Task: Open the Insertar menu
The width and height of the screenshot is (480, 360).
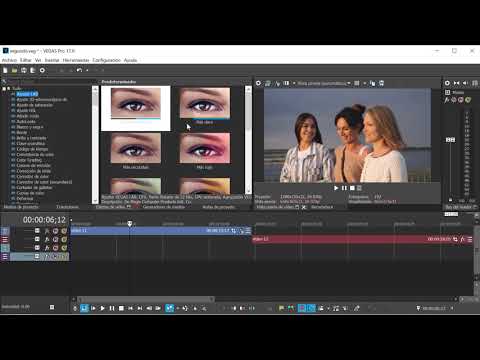Action: coord(52,60)
